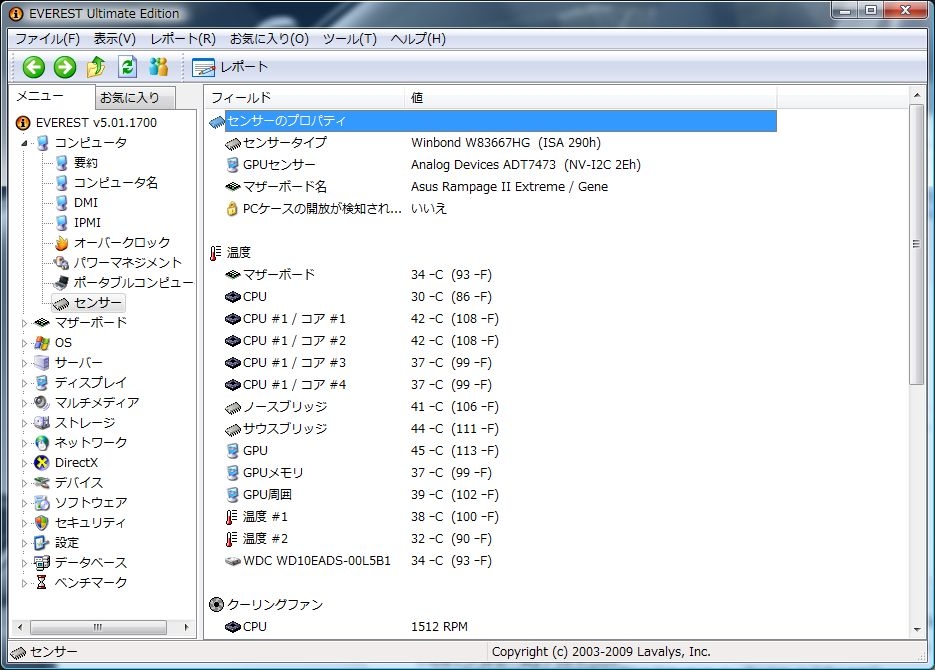The image size is (935, 670).
Task: Expand the DirectX tree node
Action: (24, 463)
